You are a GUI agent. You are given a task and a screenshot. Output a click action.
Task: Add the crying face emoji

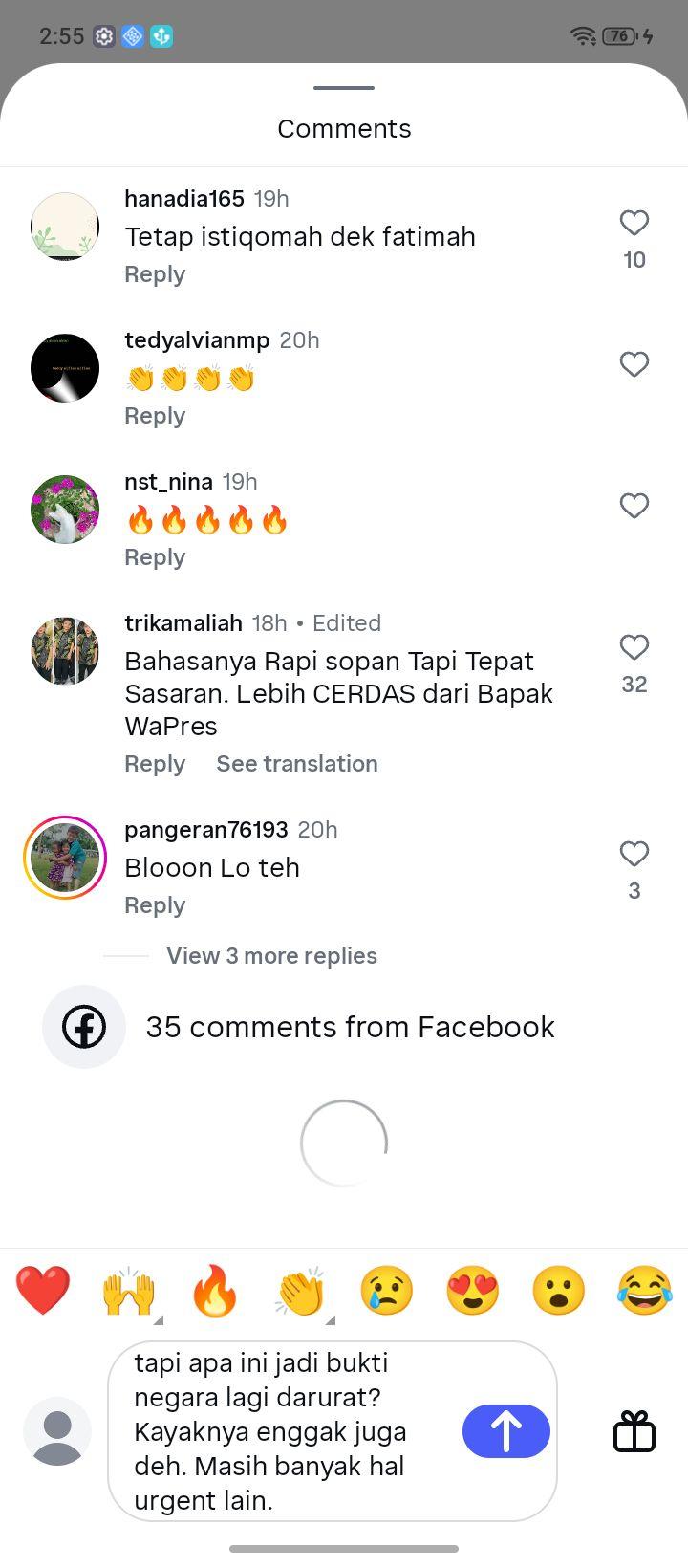pos(387,1290)
